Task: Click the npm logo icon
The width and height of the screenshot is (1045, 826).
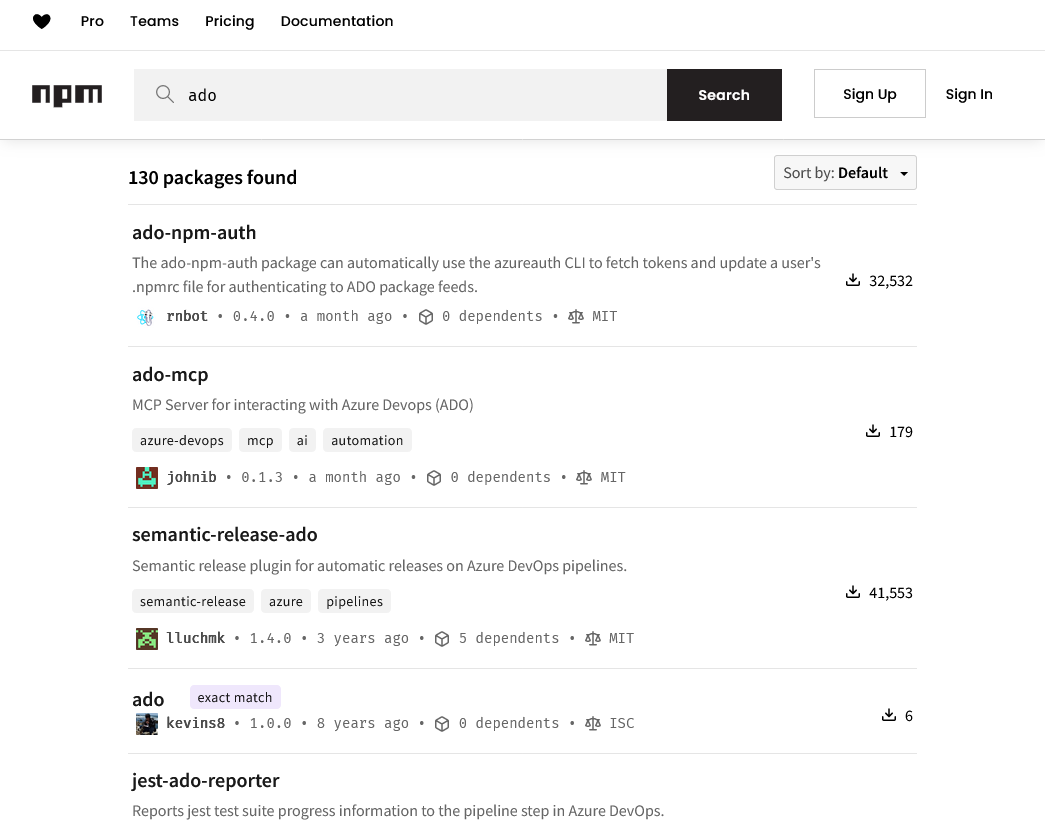Action: tap(67, 95)
